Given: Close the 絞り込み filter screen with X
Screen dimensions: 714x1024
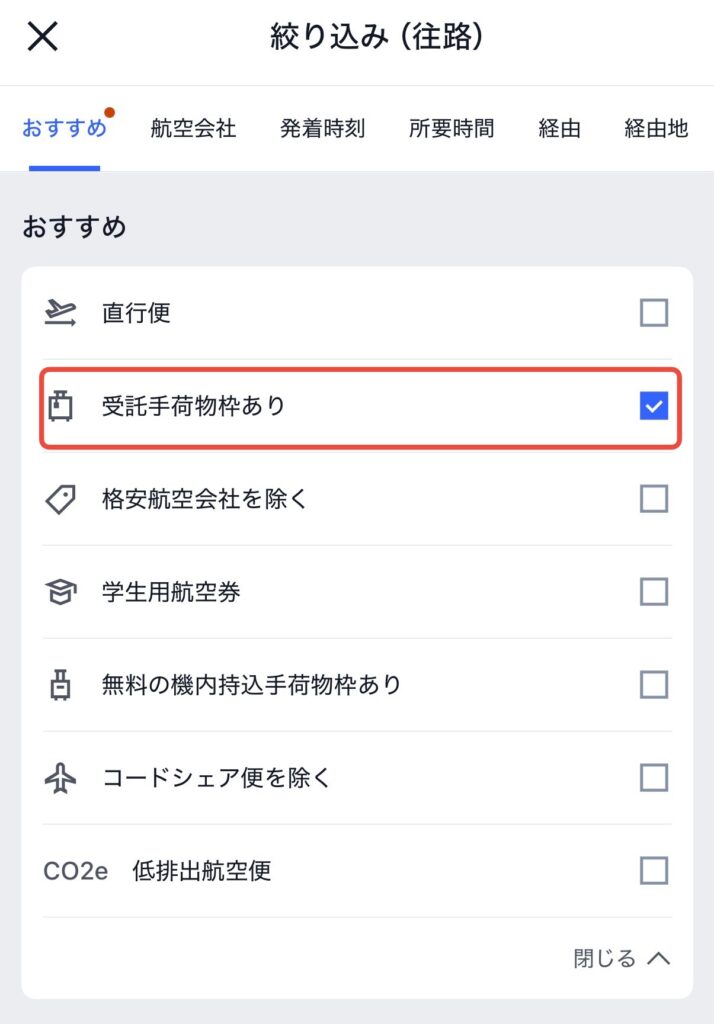Looking at the screenshot, I should (42, 36).
